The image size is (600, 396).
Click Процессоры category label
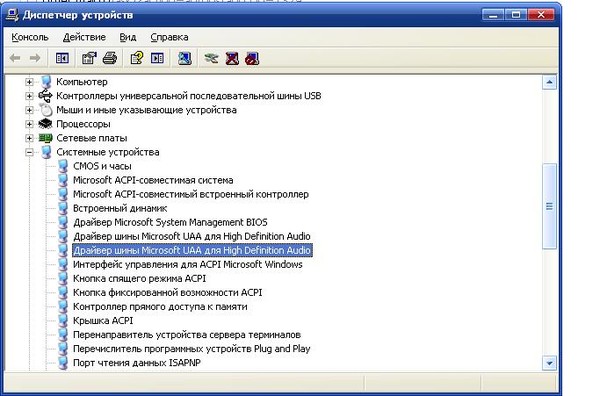(x=83, y=124)
